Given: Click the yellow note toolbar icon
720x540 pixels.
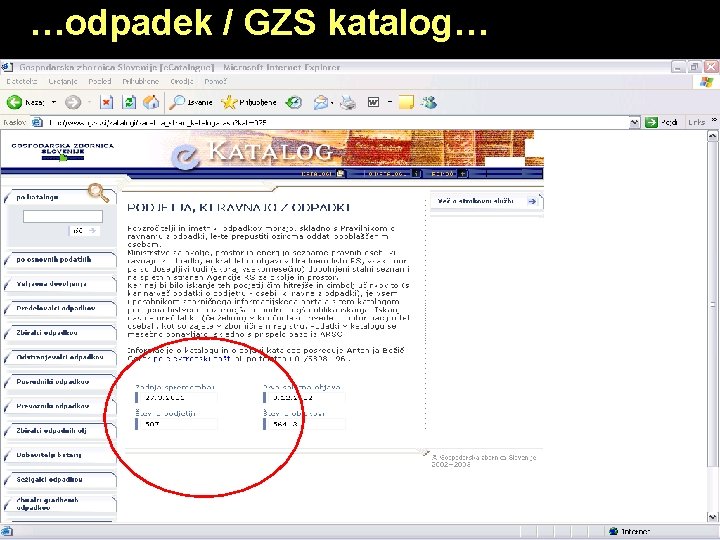Looking at the screenshot, I should (x=406, y=102).
